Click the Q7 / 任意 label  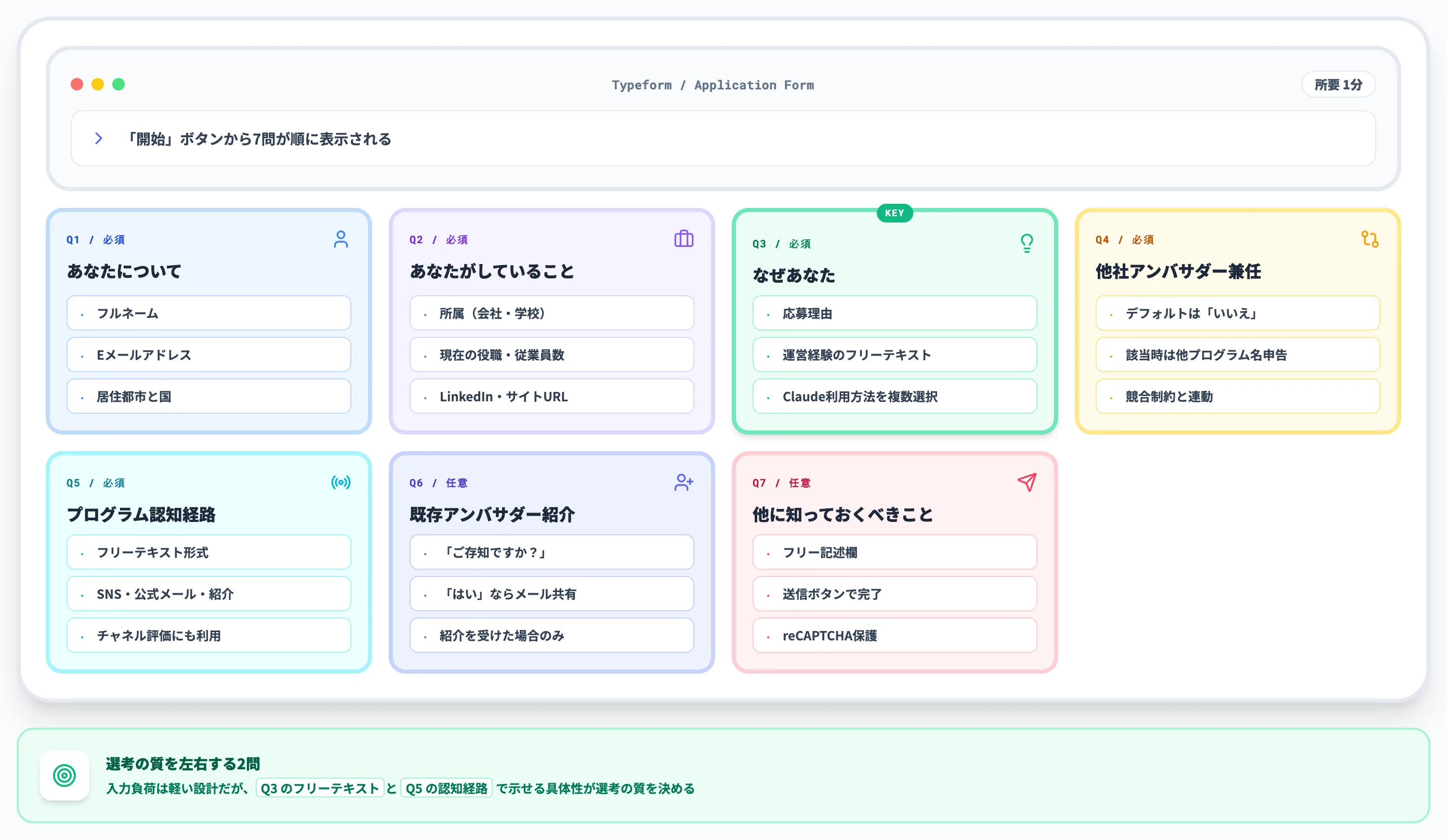pos(782,483)
